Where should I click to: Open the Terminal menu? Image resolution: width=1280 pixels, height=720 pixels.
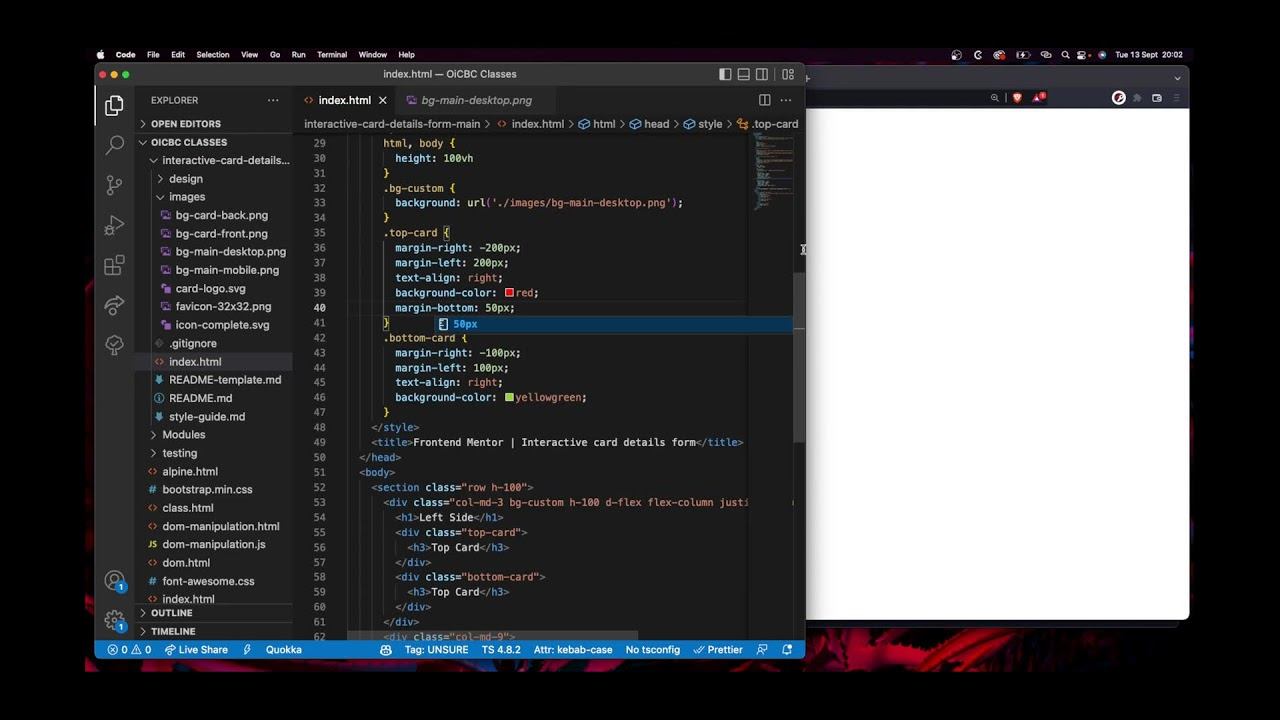(x=332, y=55)
